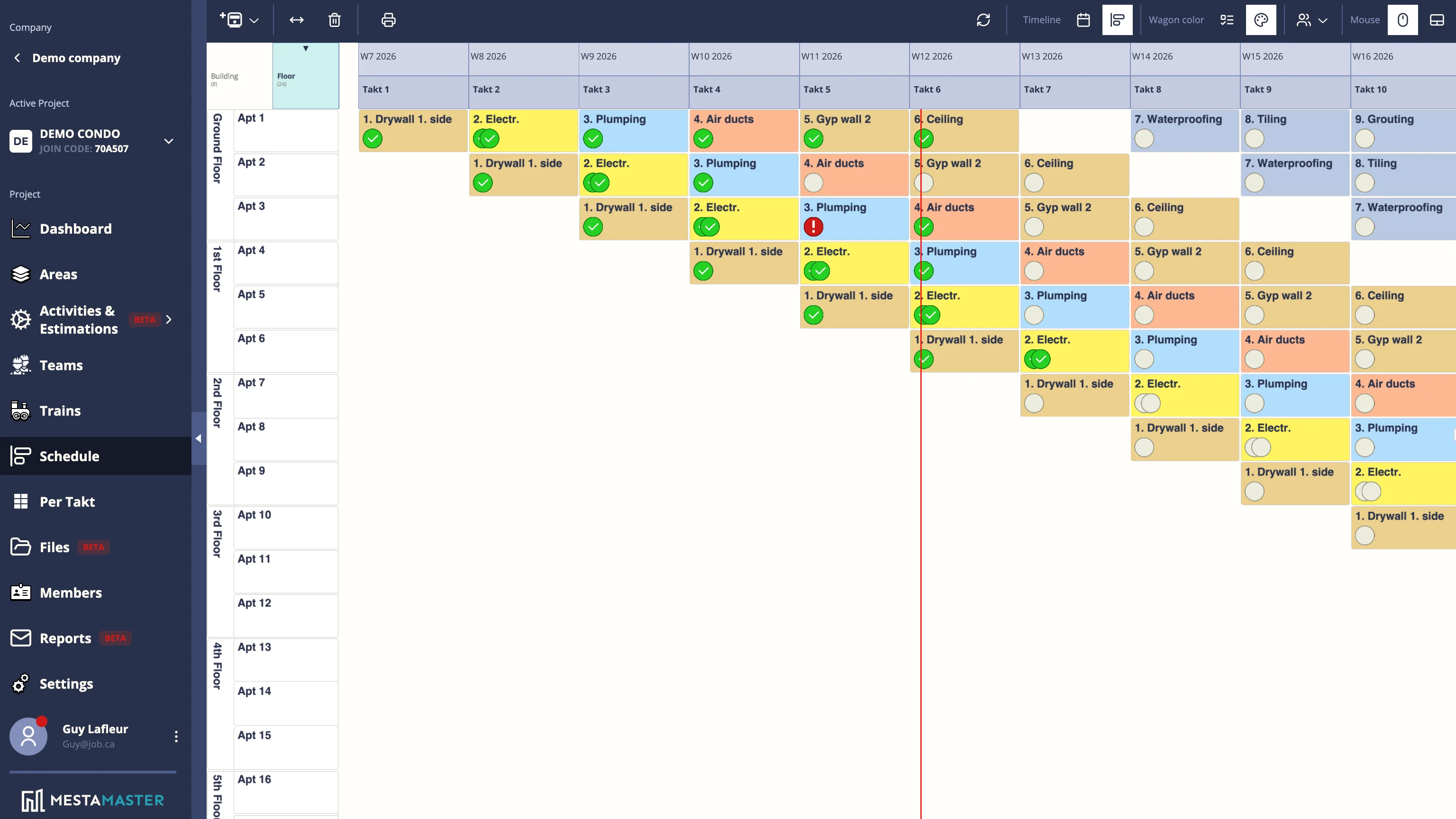This screenshot has width=1456, height=819.
Task: Select the Apt 10 Drywall 1. side wagon
Action: coord(1404,528)
